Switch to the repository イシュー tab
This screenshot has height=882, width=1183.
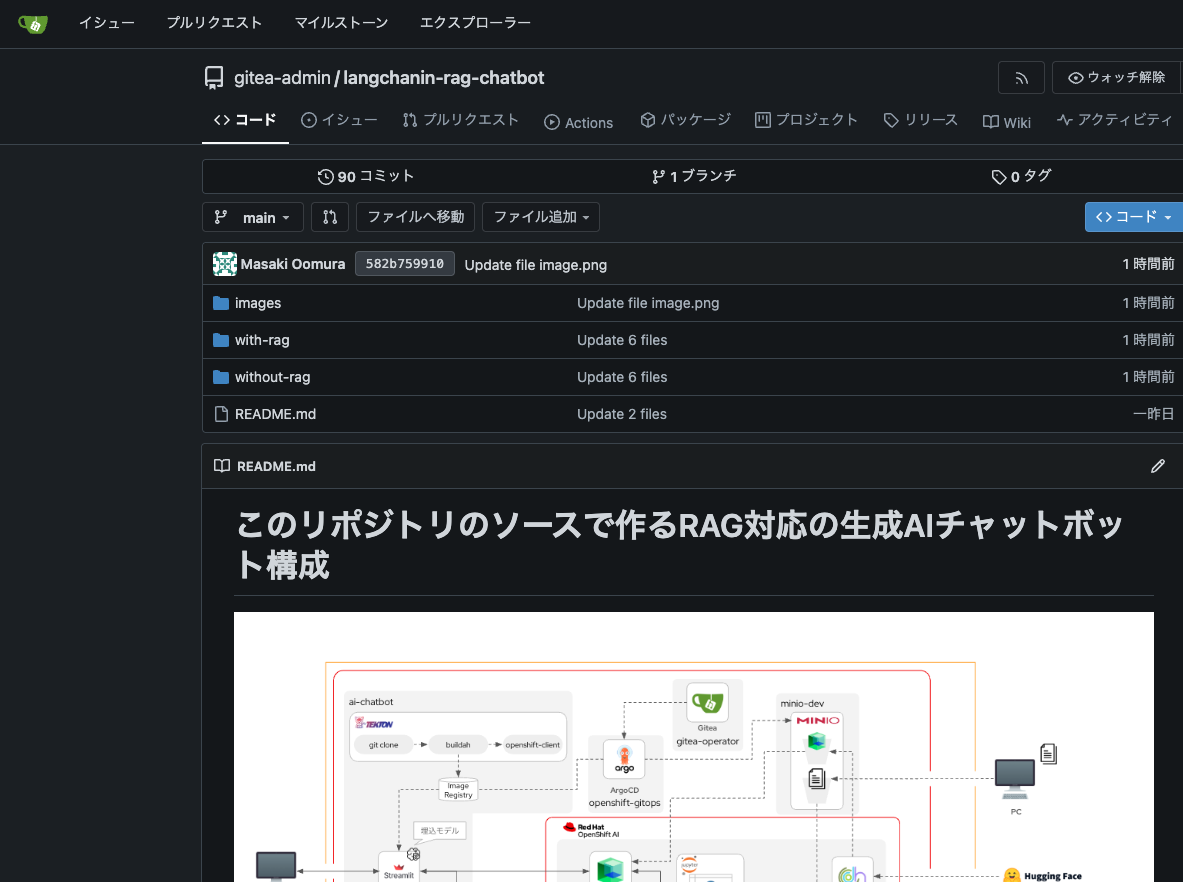point(339,121)
